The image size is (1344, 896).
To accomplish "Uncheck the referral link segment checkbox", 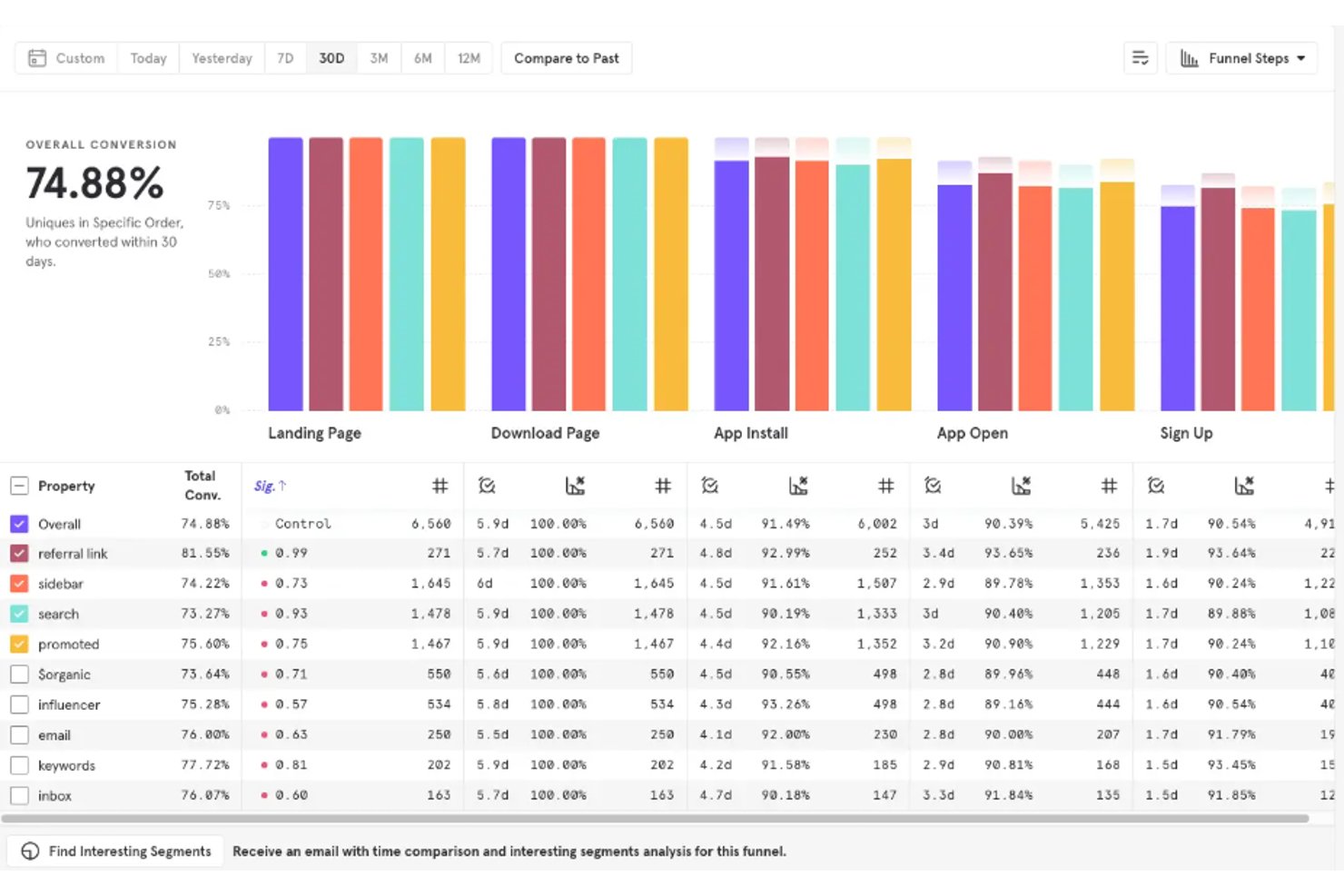I will 19,553.
